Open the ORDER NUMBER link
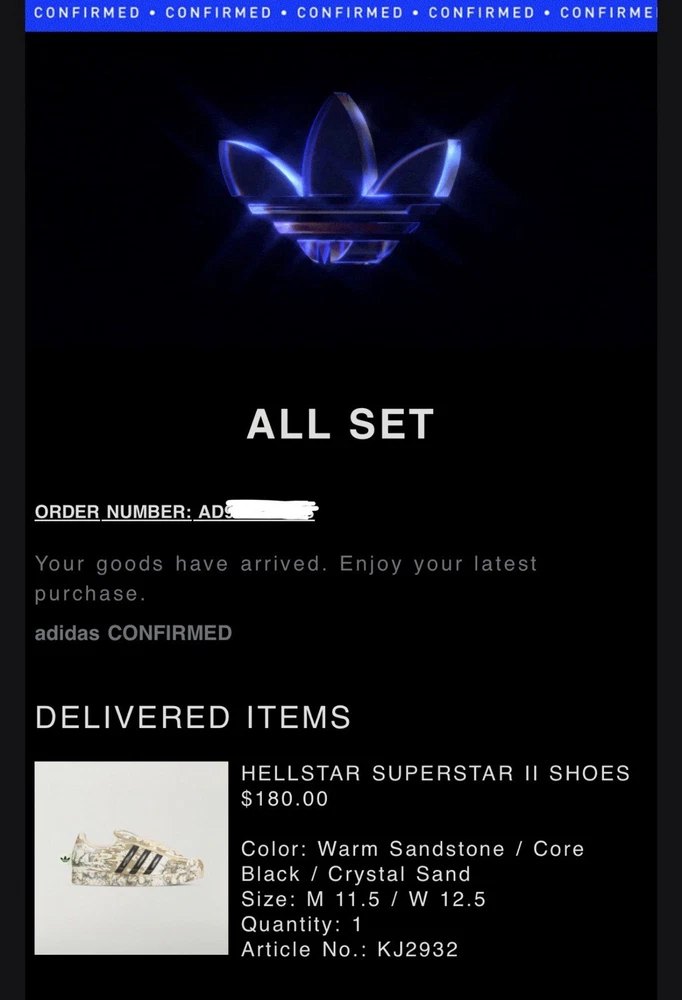682x1000 pixels. point(112,512)
